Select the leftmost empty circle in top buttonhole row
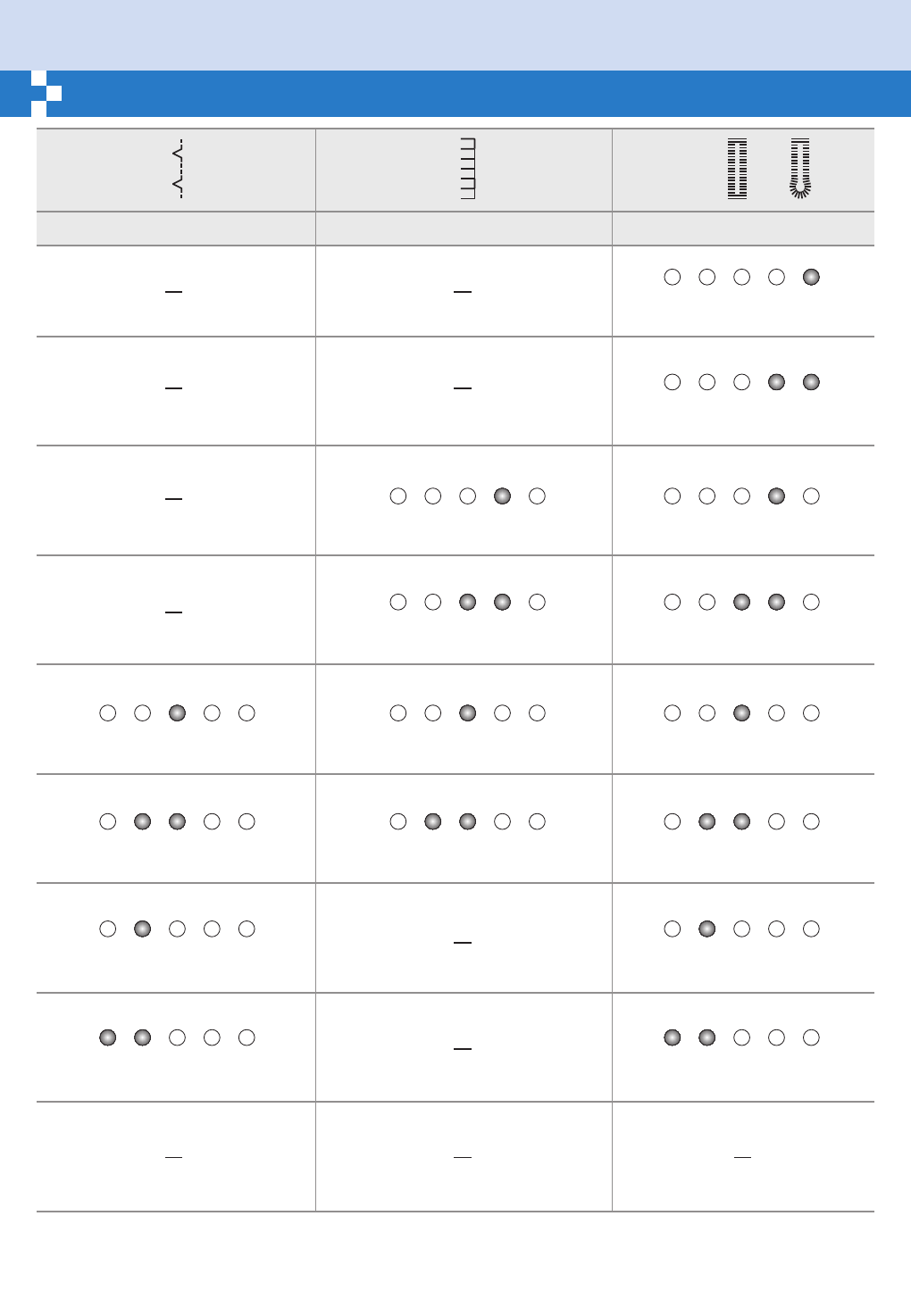Viewport: 911px width, 1316px height. pos(673,277)
